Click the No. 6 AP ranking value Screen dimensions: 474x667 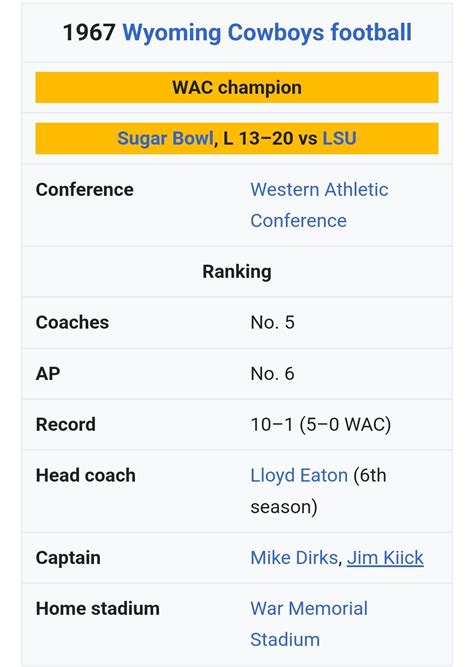(272, 374)
